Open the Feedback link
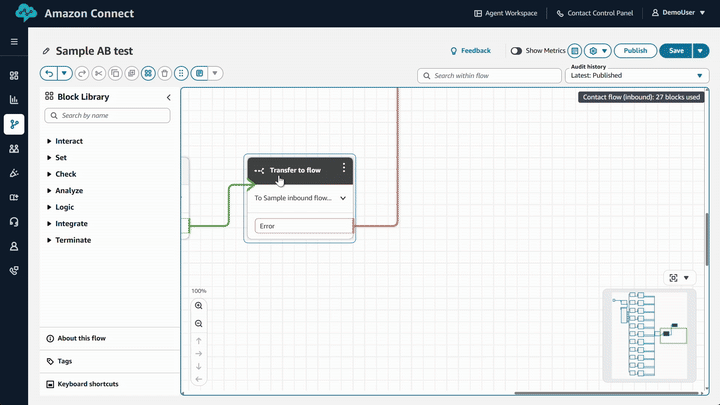The image size is (720, 405). (x=470, y=50)
